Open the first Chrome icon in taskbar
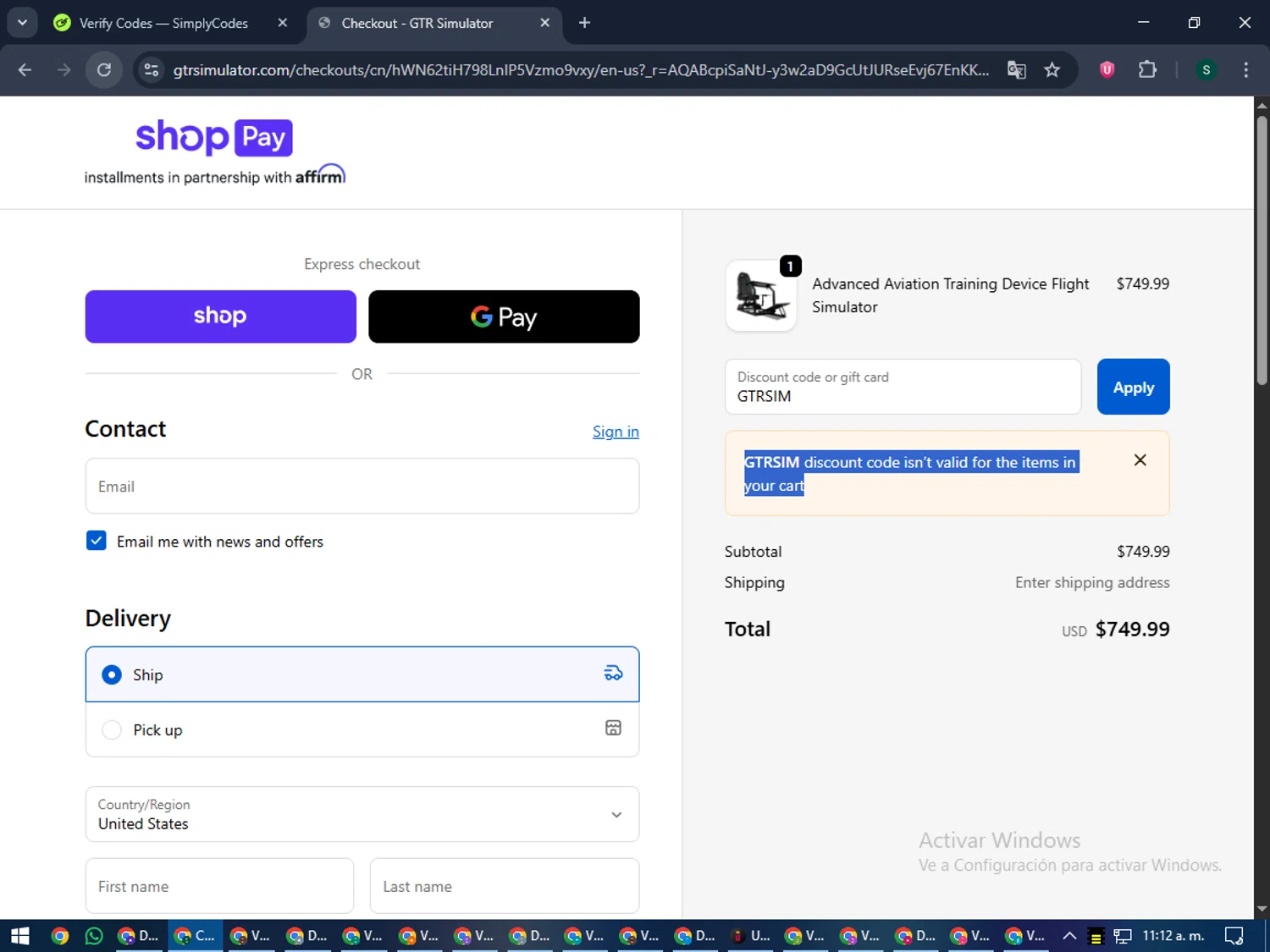Screen dimensions: 1270x952 coord(59,936)
